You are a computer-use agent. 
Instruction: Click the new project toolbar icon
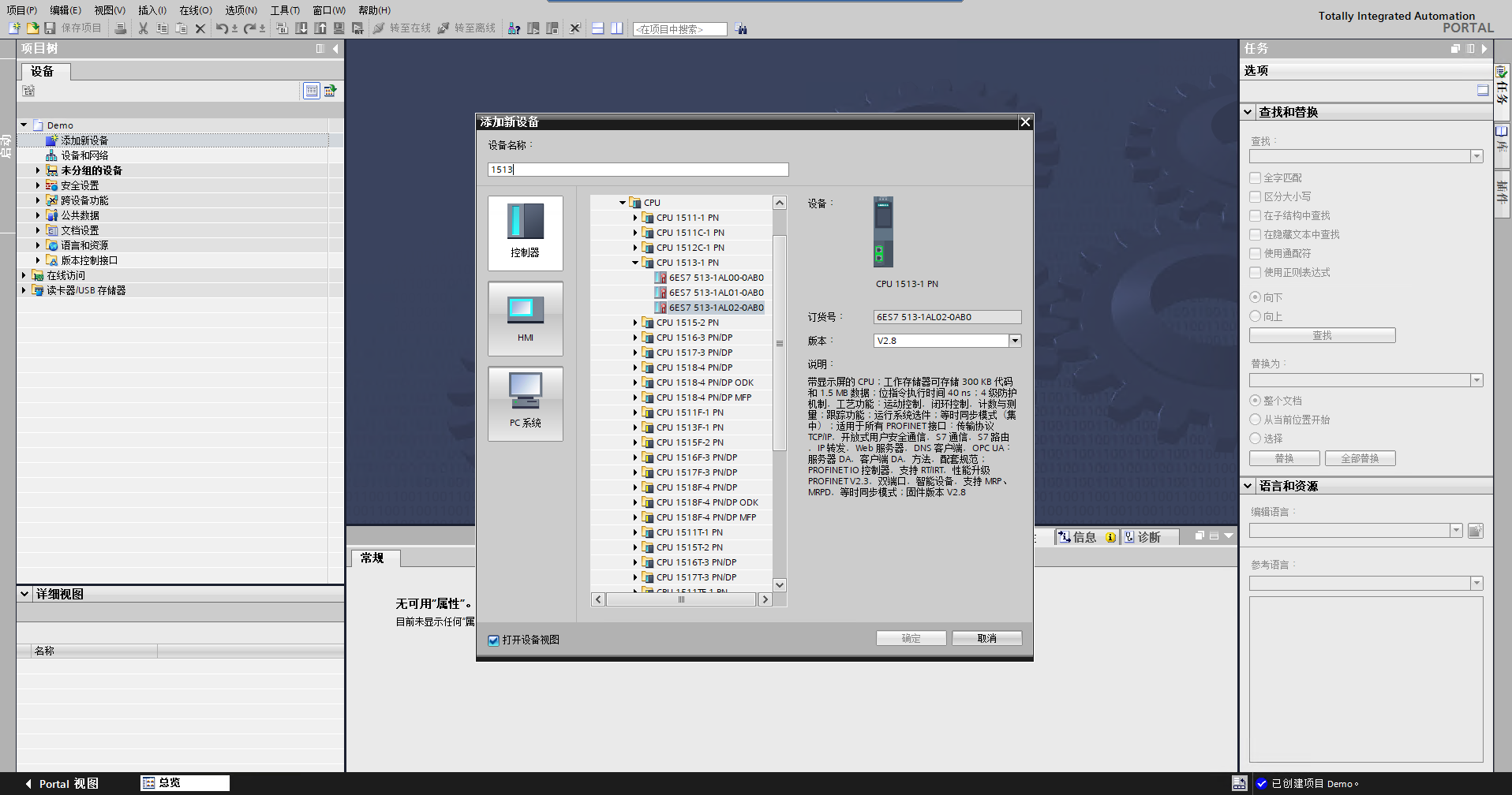(x=14, y=28)
